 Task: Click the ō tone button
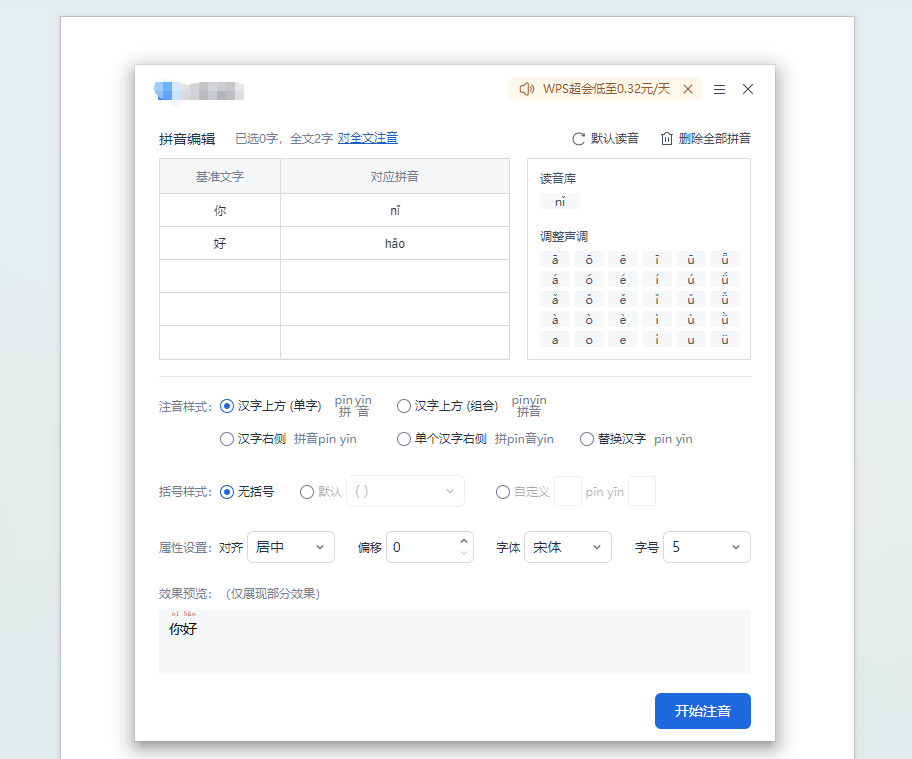click(x=589, y=259)
